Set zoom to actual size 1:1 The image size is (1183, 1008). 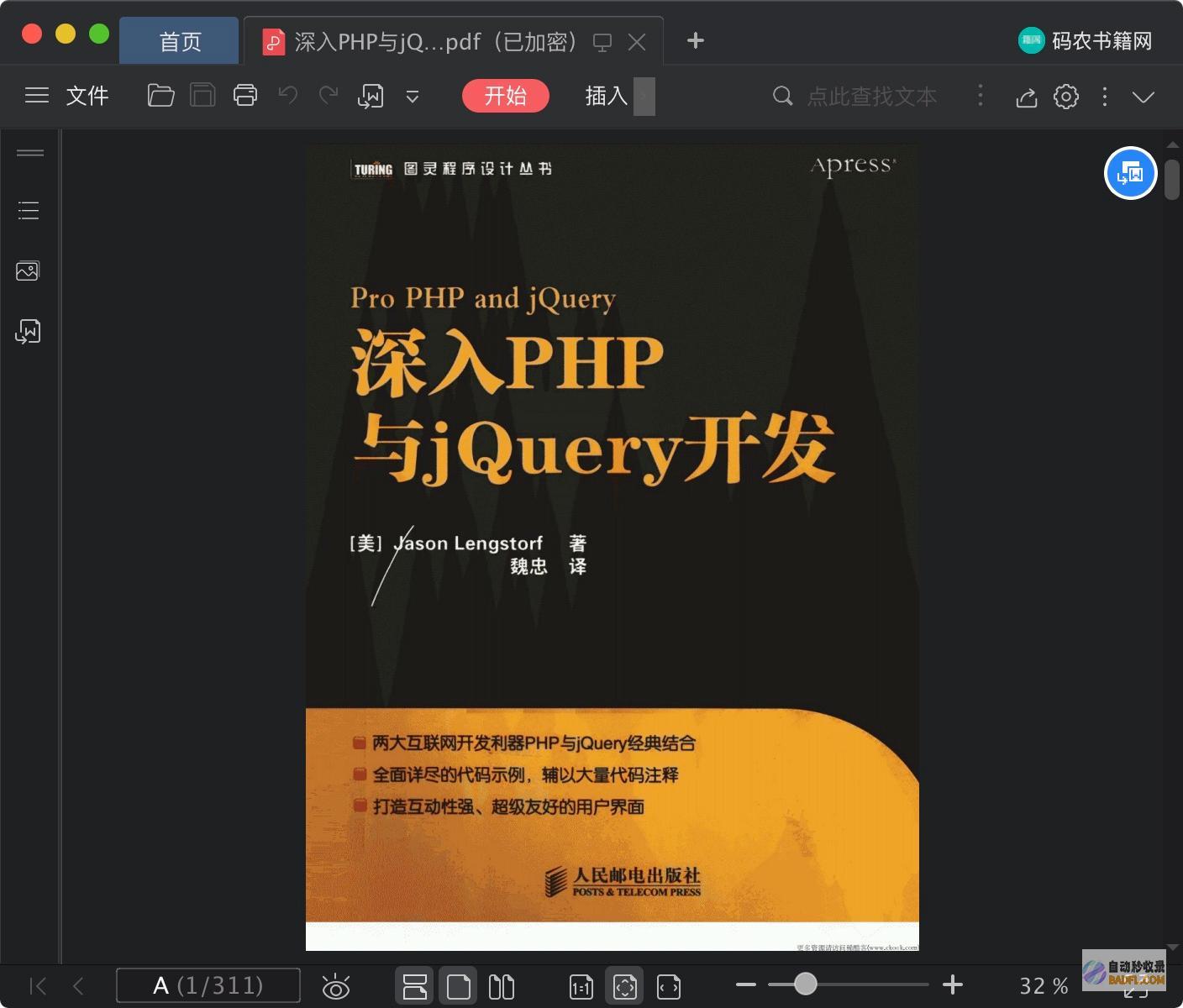click(581, 986)
